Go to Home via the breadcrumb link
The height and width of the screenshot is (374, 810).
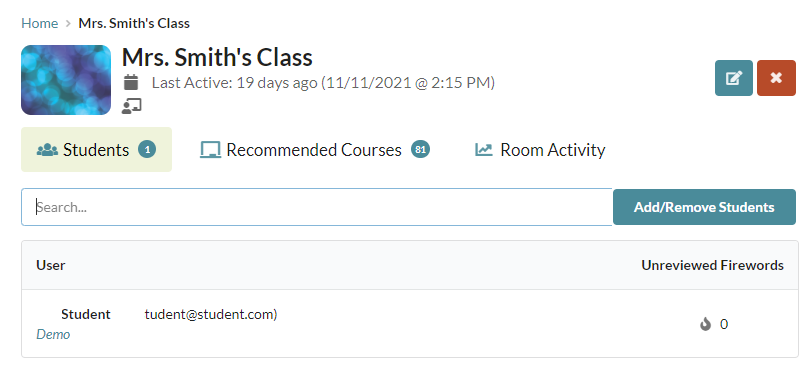(39, 23)
